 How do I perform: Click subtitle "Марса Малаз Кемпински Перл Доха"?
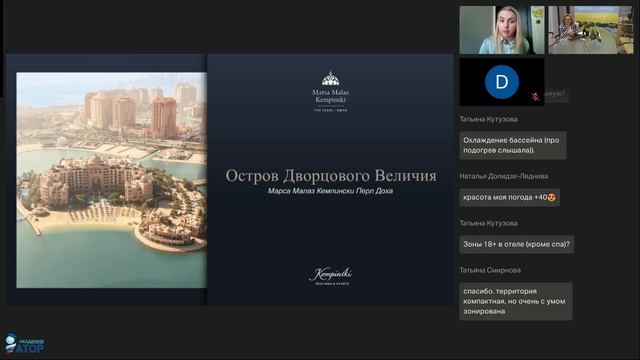pos(330,191)
